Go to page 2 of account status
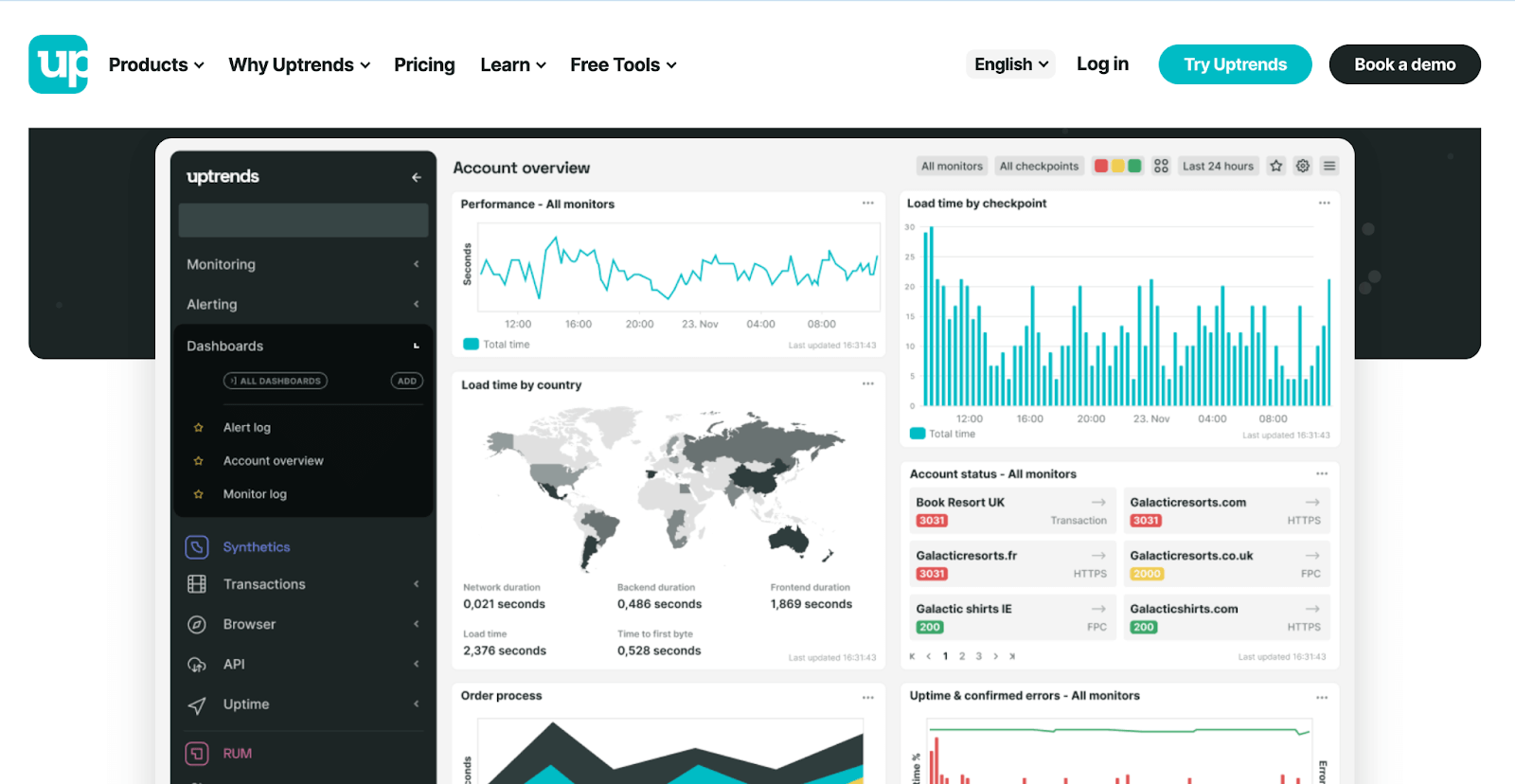This screenshot has width=1515, height=784. click(x=962, y=656)
